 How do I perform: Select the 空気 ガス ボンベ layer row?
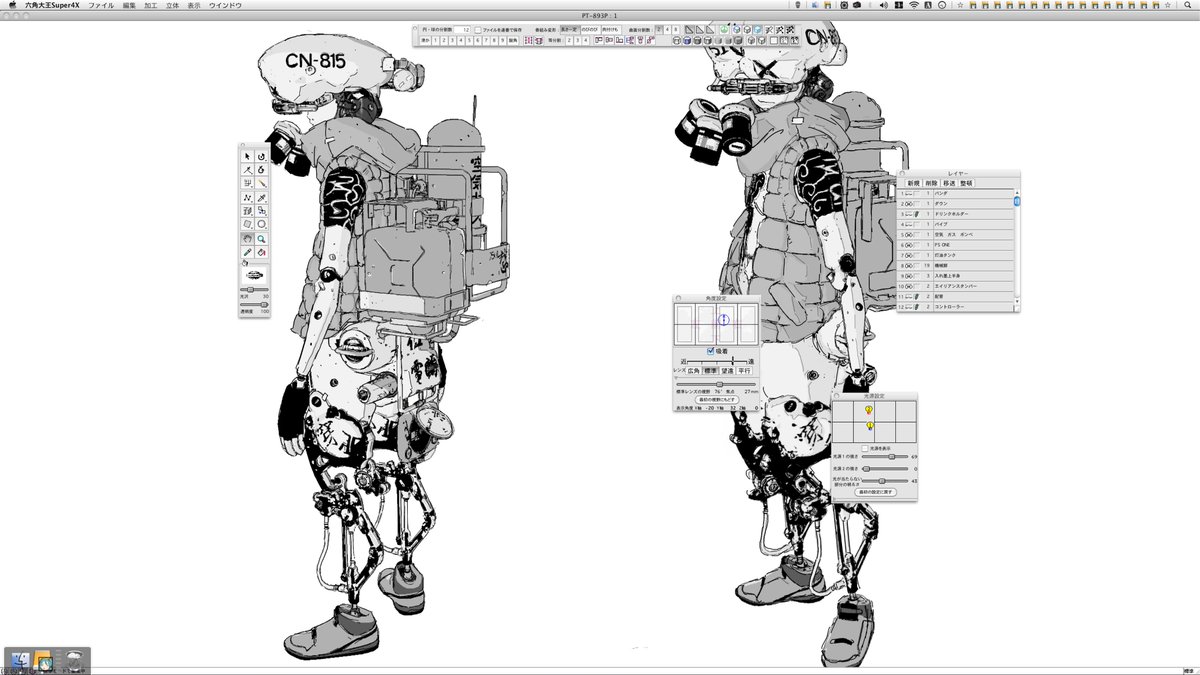[x=955, y=235]
